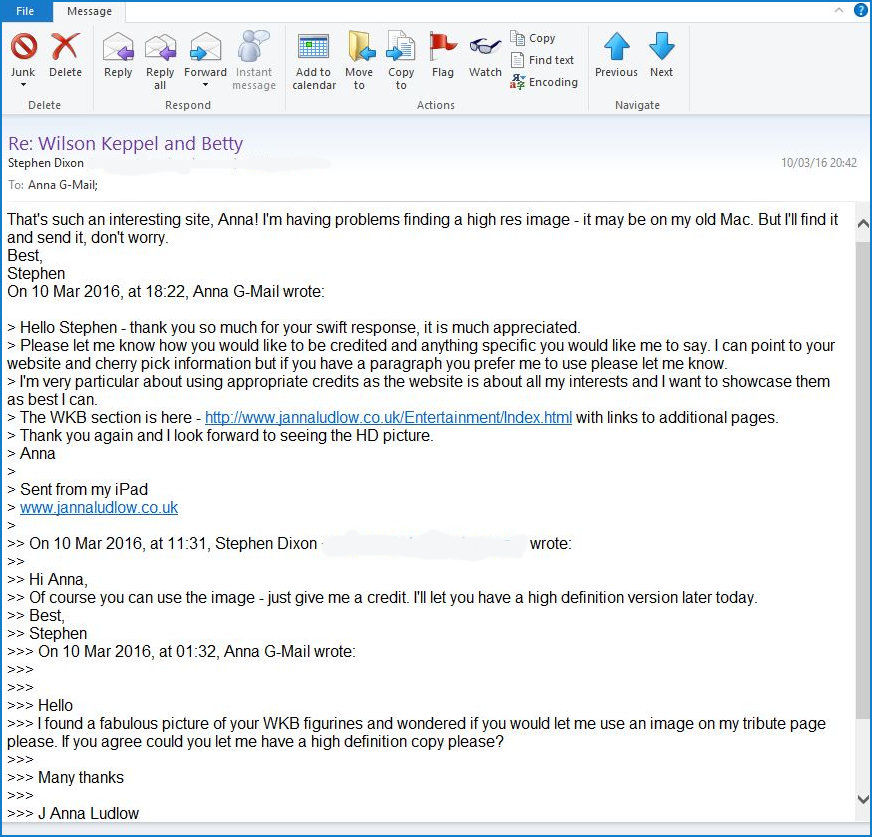Viewport: 872px width, 837px height.
Task: Forward this message
Action: (205, 55)
